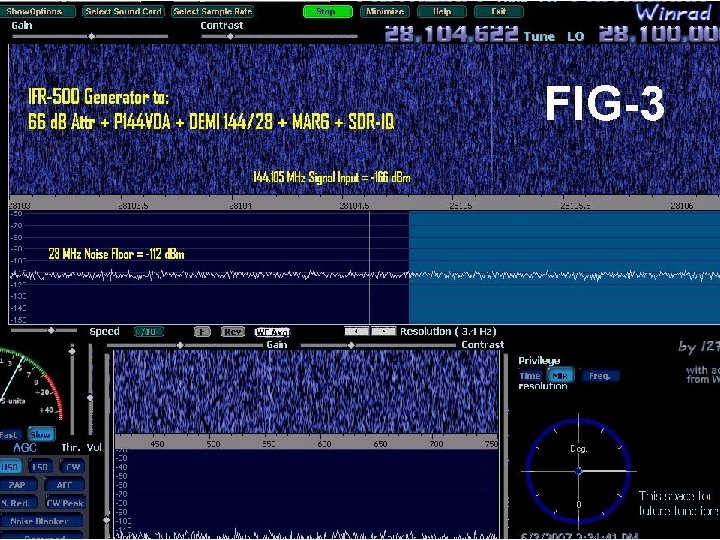Select LSB demodulation mode

click(40, 467)
